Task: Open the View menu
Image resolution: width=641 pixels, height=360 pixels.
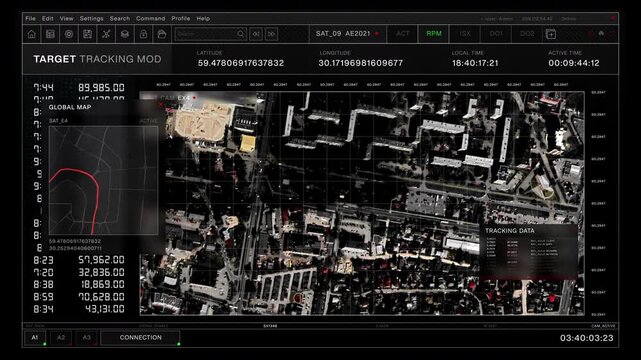Action: point(67,18)
